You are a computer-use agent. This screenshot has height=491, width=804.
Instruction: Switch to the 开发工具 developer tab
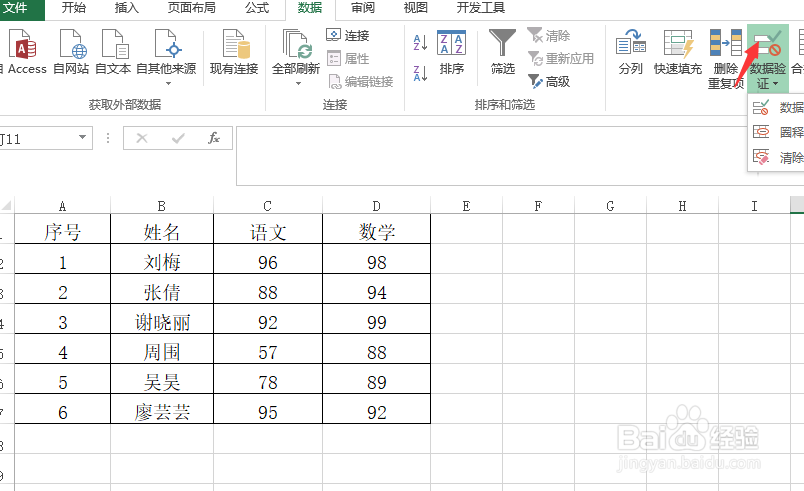(x=480, y=8)
